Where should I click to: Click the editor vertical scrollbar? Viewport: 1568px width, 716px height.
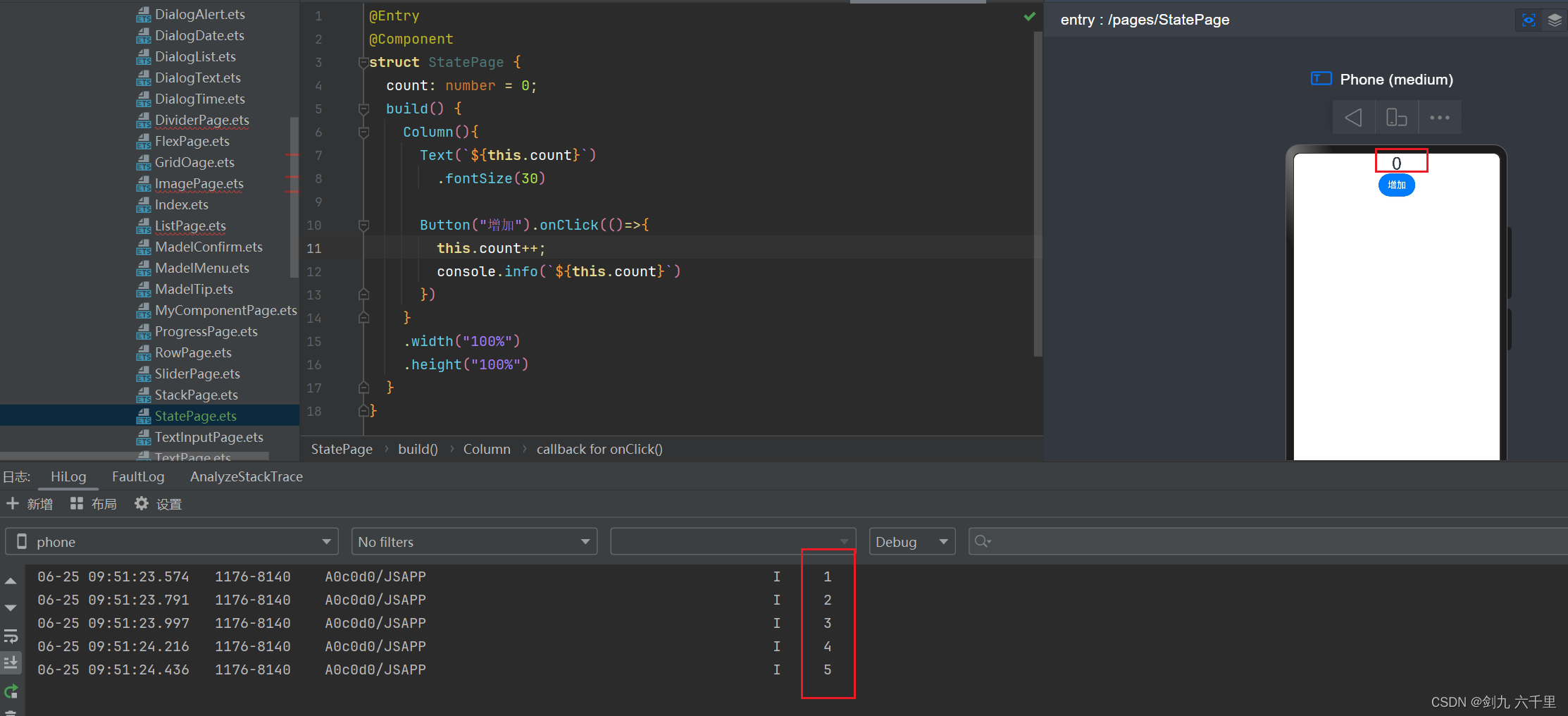pos(1038,194)
